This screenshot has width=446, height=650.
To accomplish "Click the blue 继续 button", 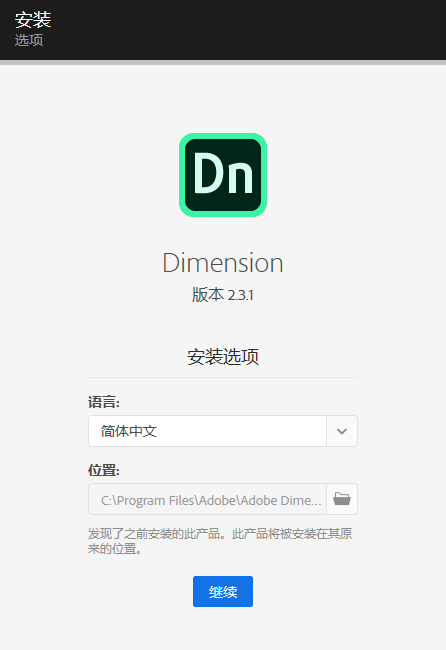I will pyautogui.click(x=223, y=592).
